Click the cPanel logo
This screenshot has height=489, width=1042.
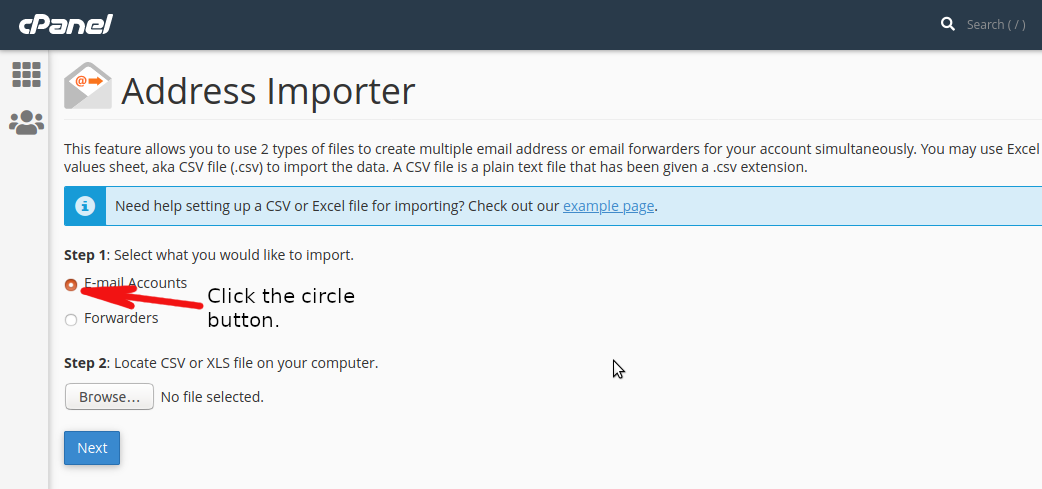[65, 25]
